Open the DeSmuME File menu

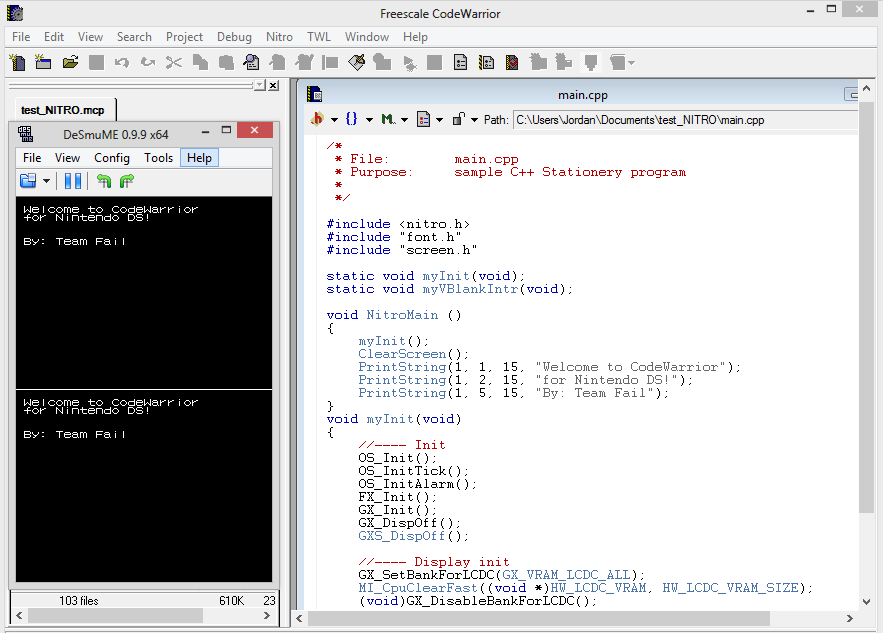tap(32, 158)
